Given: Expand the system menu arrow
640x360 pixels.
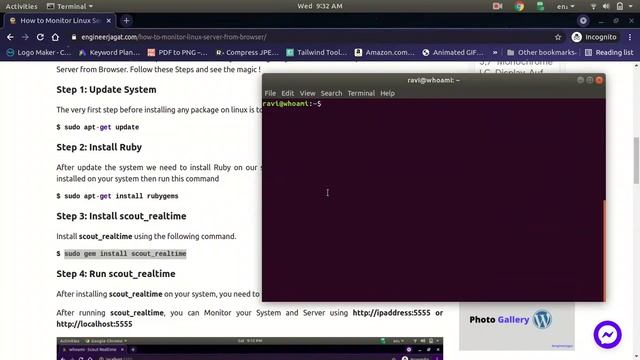Looking at the screenshot, I should tap(631, 6).
